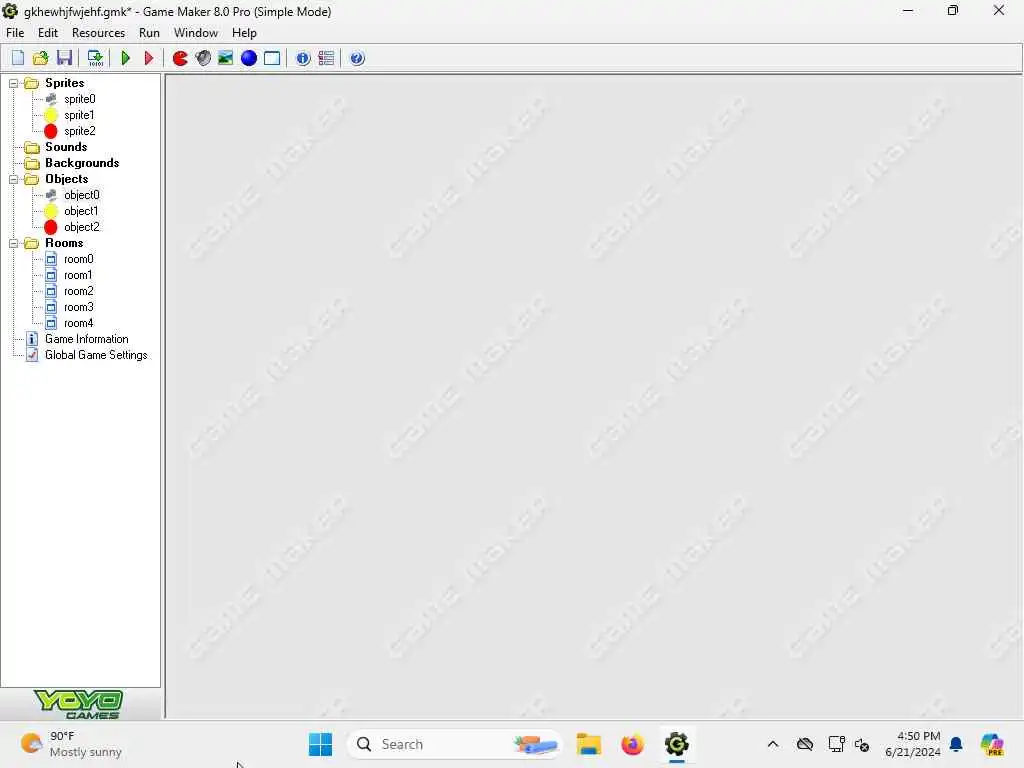Viewport: 1024px width, 768px height.
Task: Create a room using the blank window icon
Action: (272, 58)
